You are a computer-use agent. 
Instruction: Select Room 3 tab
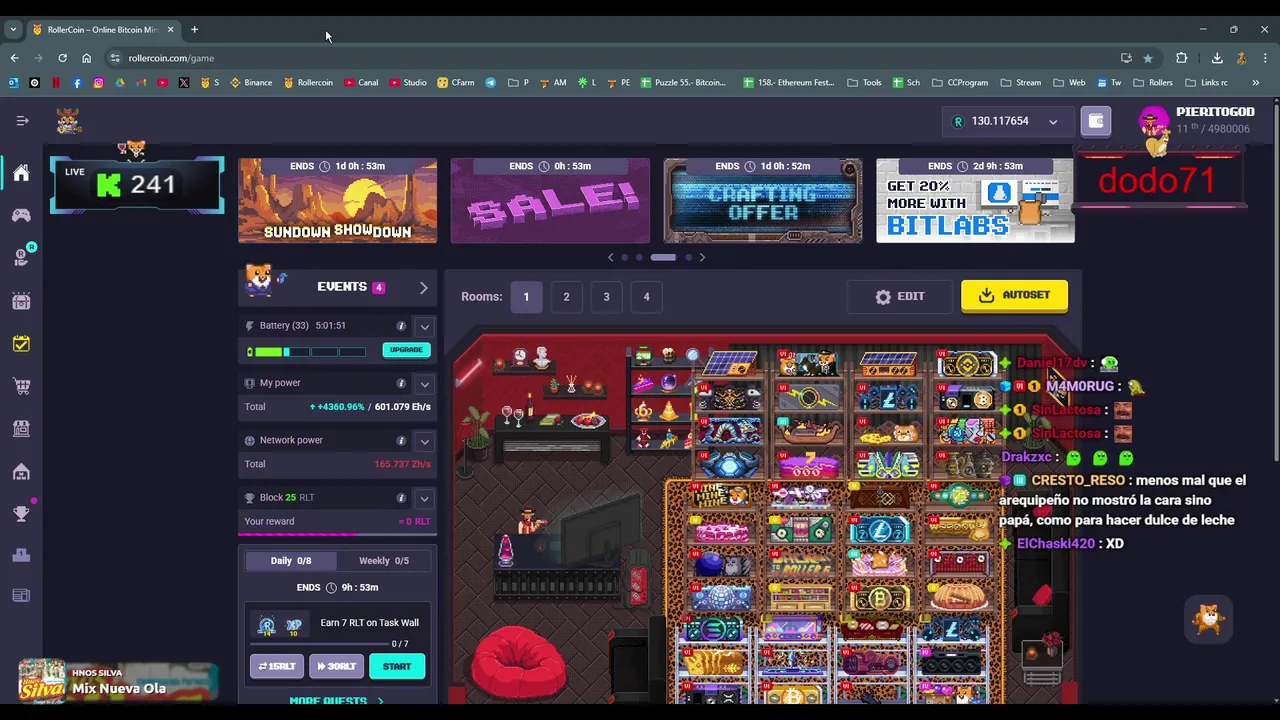606,297
